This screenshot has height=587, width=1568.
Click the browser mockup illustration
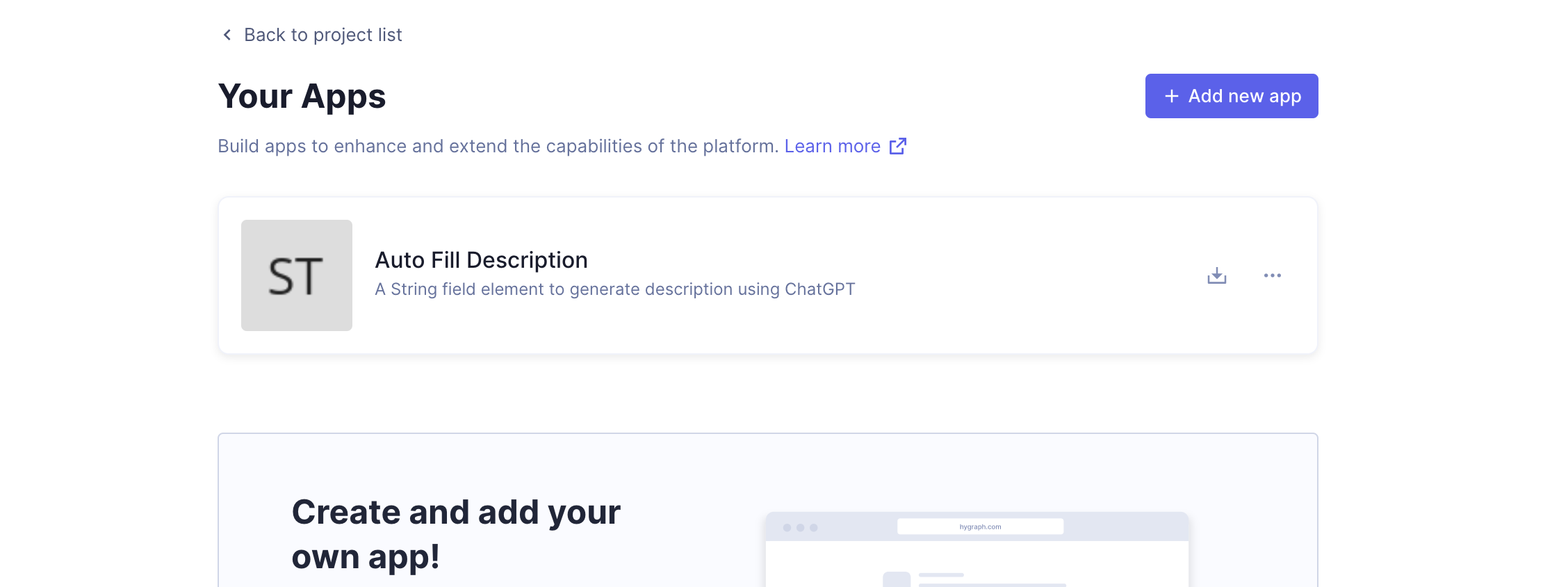pos(977,549)
